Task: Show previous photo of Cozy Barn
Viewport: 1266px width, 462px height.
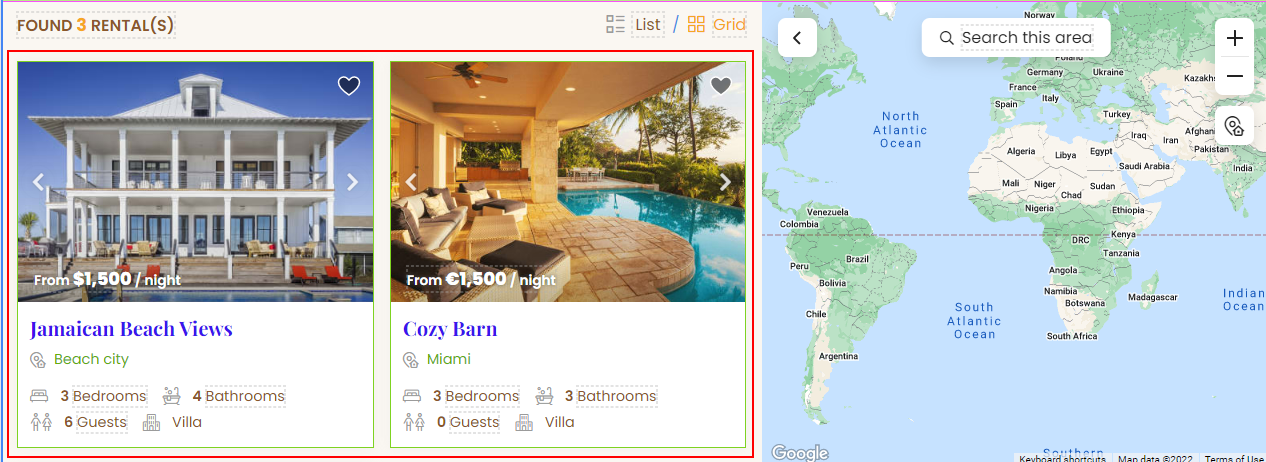Action: pos(411,182)
